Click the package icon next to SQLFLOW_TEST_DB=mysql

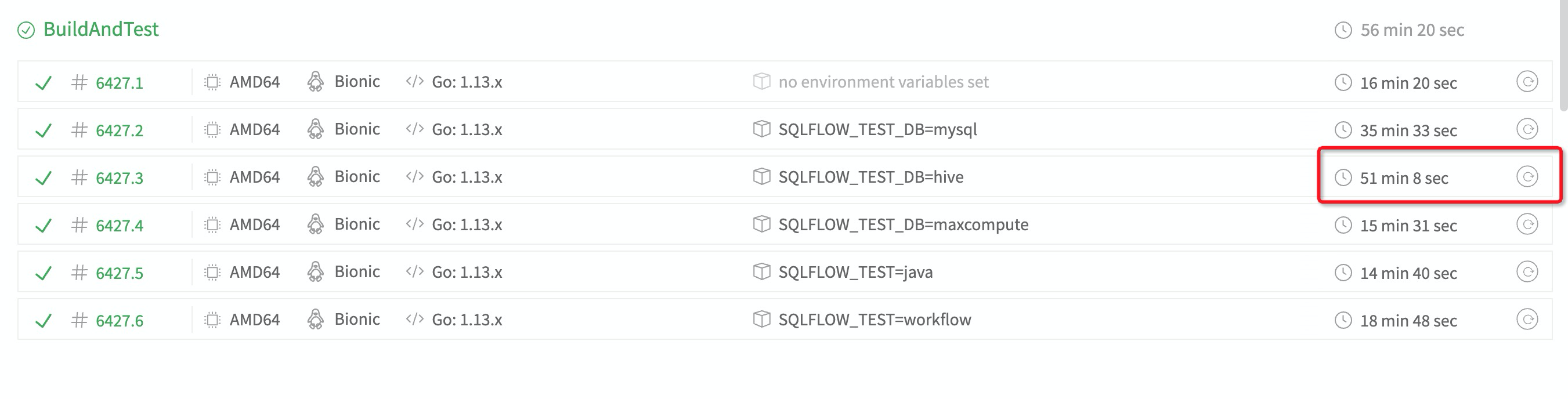tap(761, 129)
